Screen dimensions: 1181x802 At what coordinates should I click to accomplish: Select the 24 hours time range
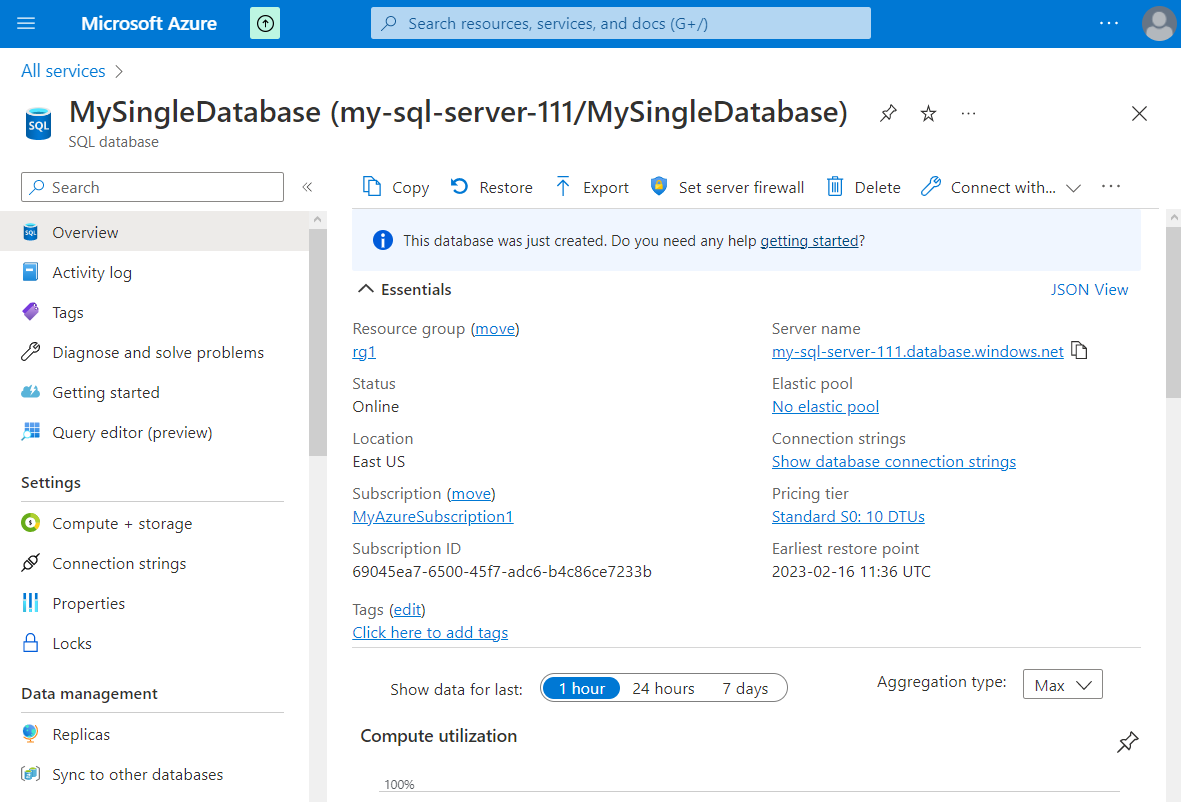pos(664,688)
